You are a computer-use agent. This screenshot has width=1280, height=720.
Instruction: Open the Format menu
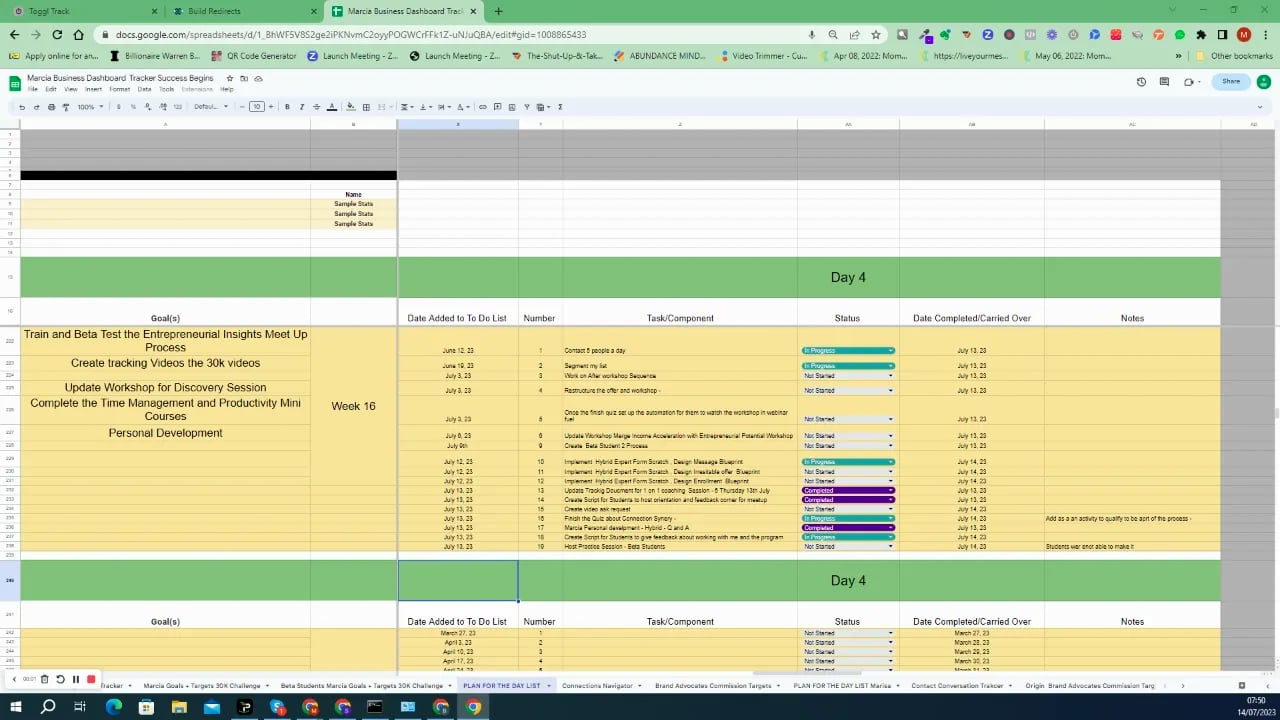[119, 89]
